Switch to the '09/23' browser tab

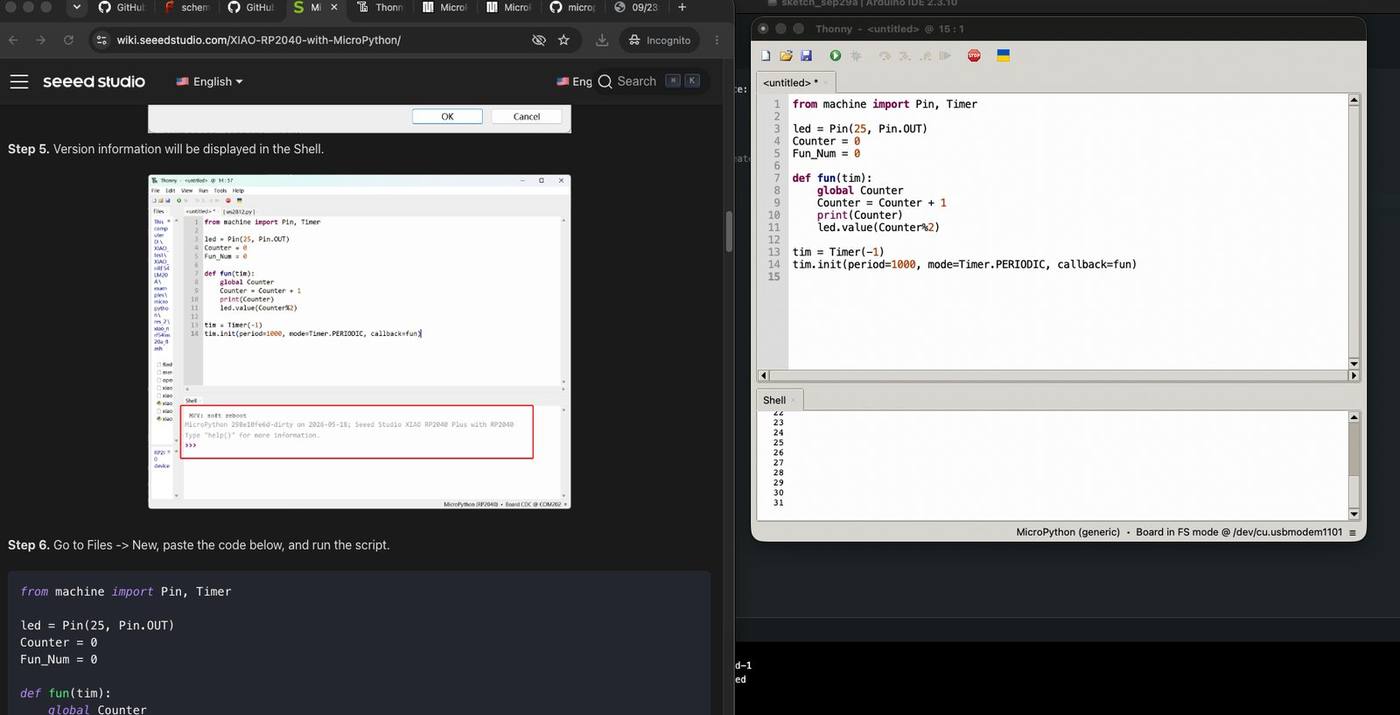636,7
